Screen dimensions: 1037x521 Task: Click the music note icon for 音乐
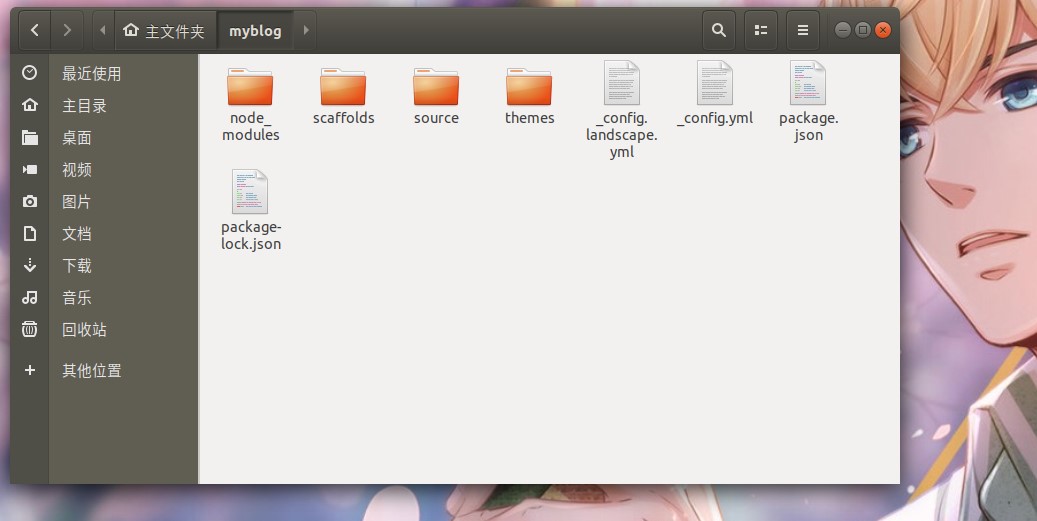coord(30,298)
